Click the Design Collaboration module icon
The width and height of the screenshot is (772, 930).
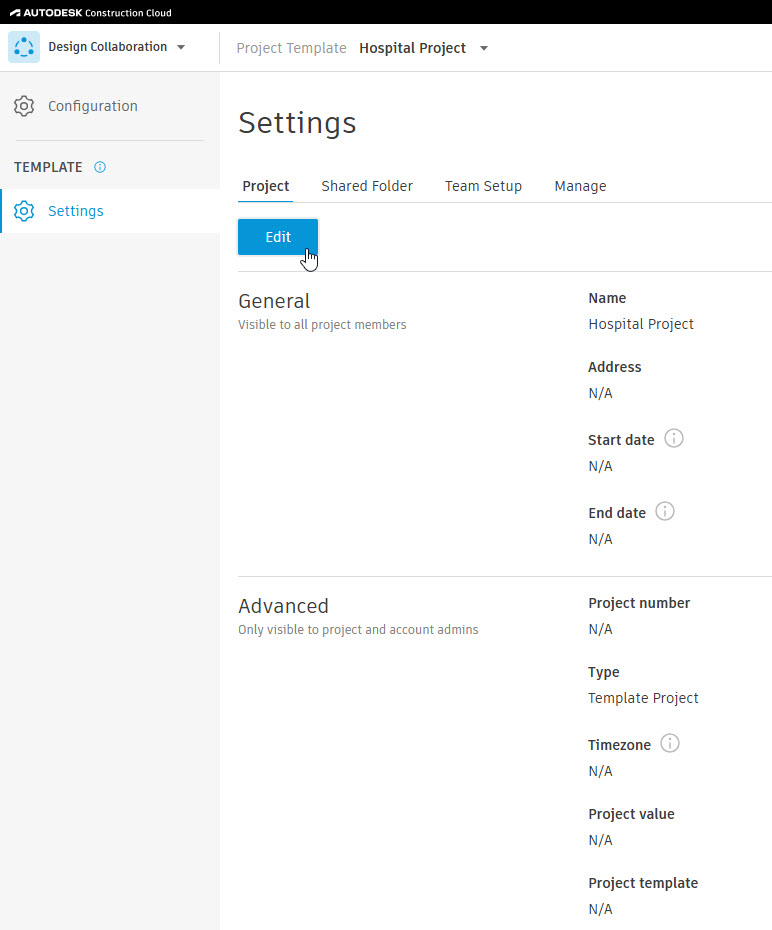[24, 47]
